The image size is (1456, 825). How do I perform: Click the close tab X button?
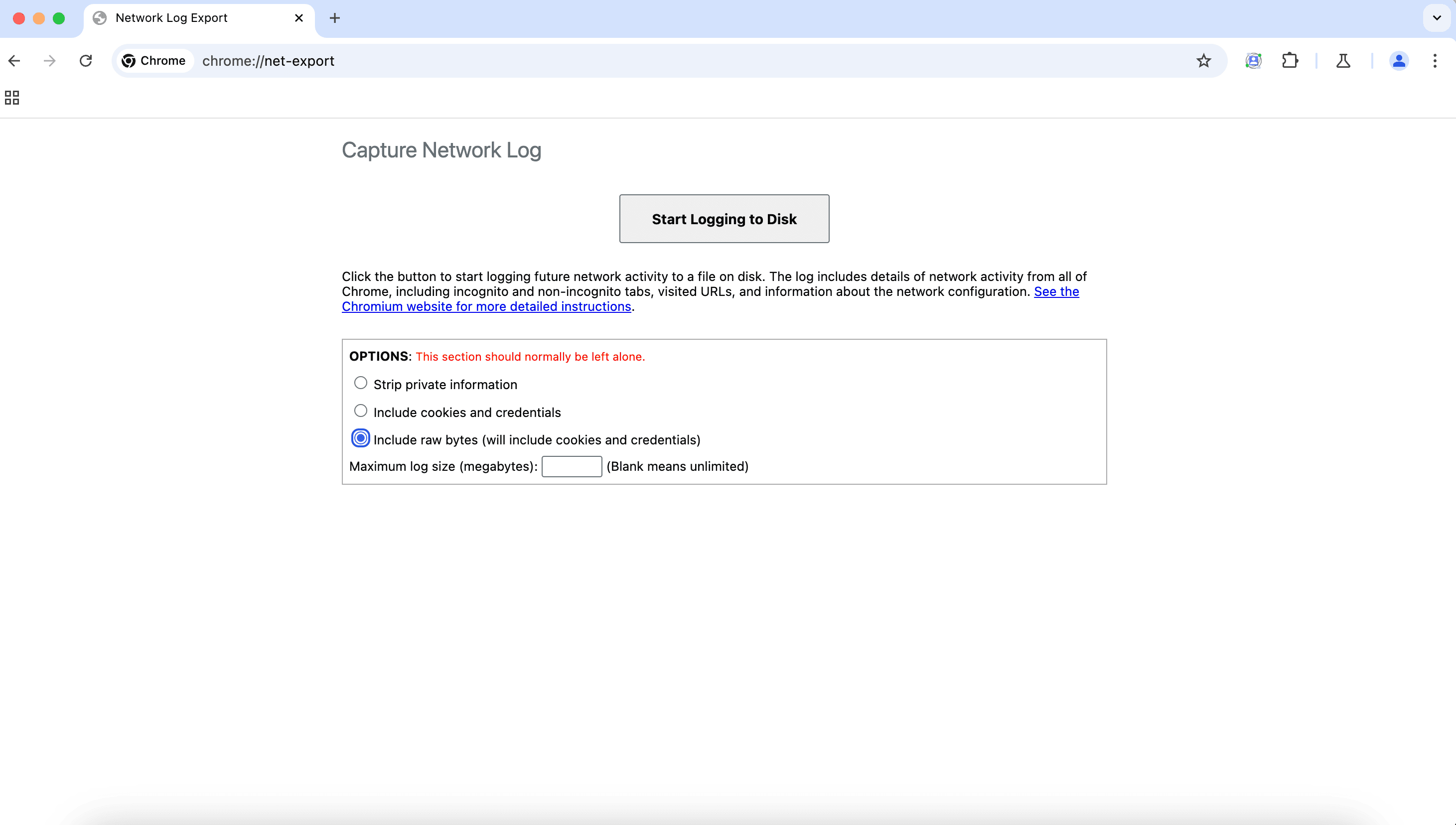pyautogui.click(x=298, y=18)
